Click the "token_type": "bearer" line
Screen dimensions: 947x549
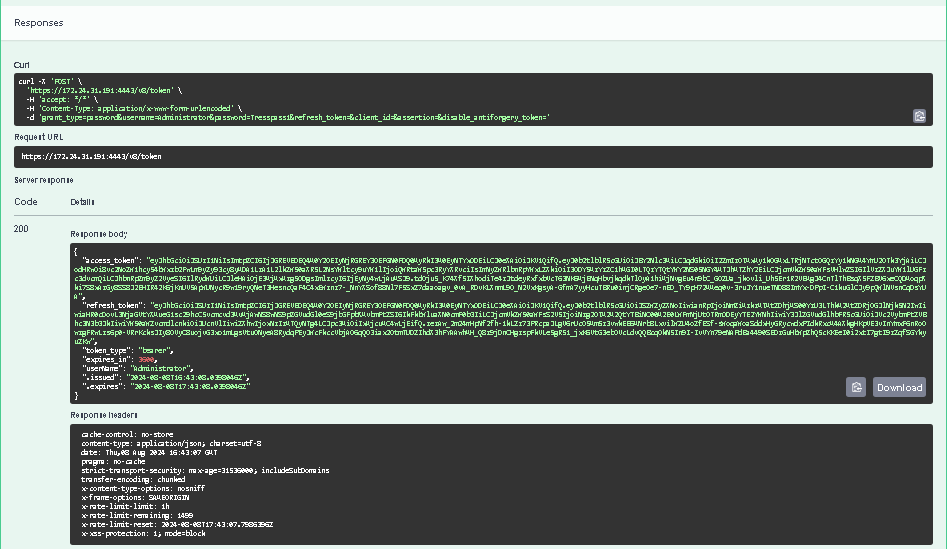[128, 350]
